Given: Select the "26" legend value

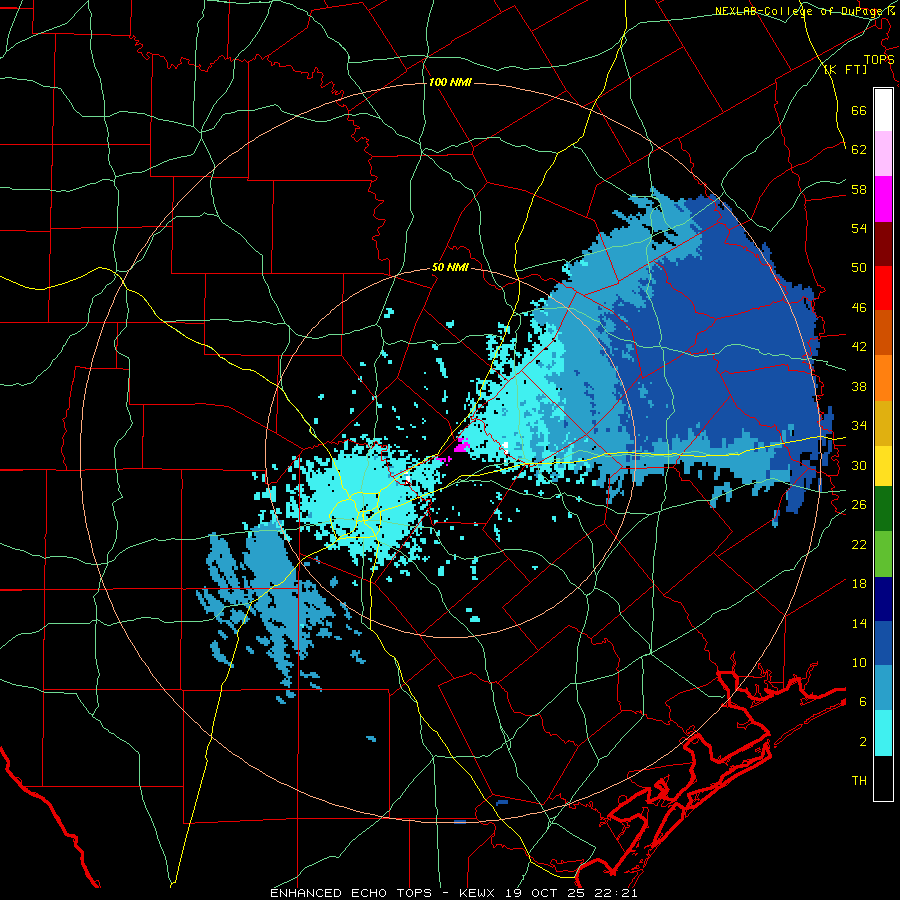Looking at the screenshot, I should pyautogui.click(x=859, y=505).
